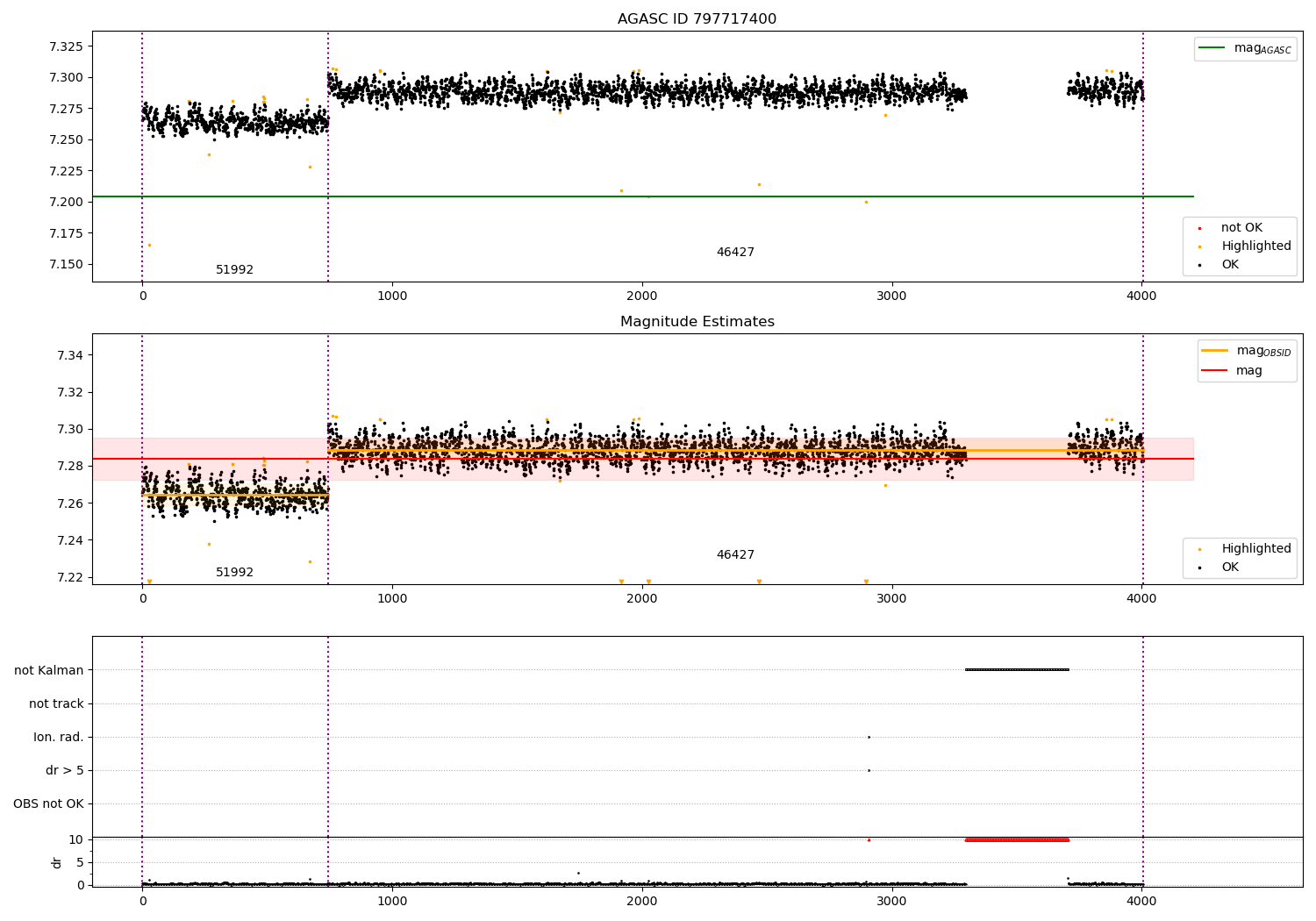Click 'OK' in the top plot's lower legend

coord(1230,265)
